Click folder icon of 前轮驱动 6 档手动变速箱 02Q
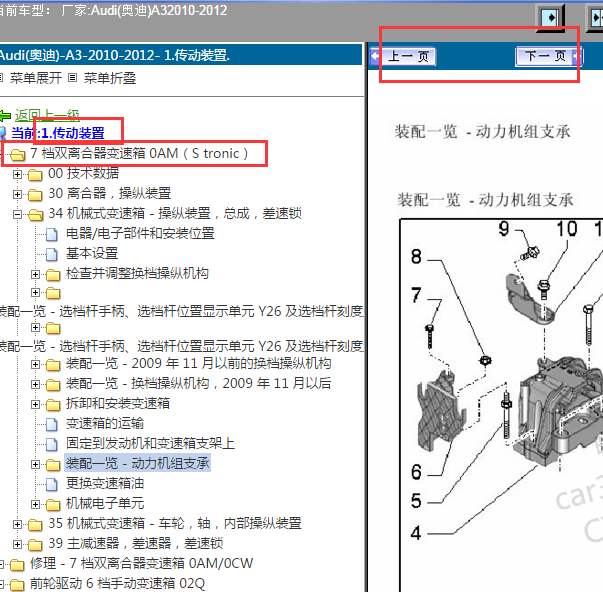Screen dimensions: 603x592 pyautogui.click(x=17, y=585)
